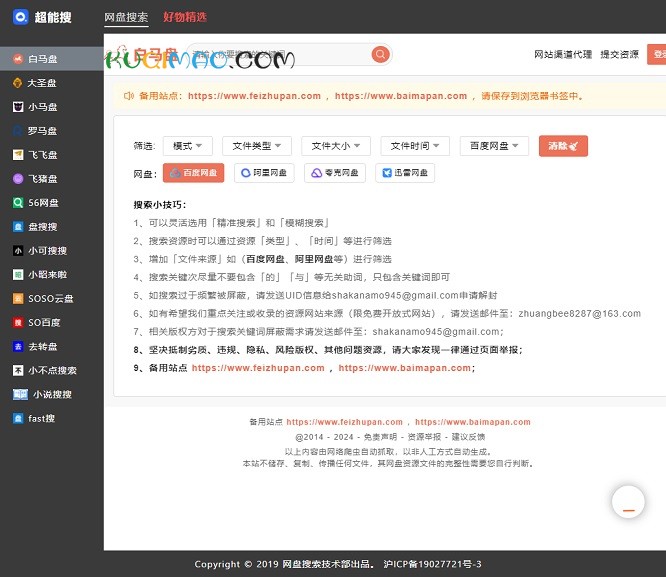666x577 pixels.
Task: Open feizhupan.com link in tip 9
Action: pos(258,368)
